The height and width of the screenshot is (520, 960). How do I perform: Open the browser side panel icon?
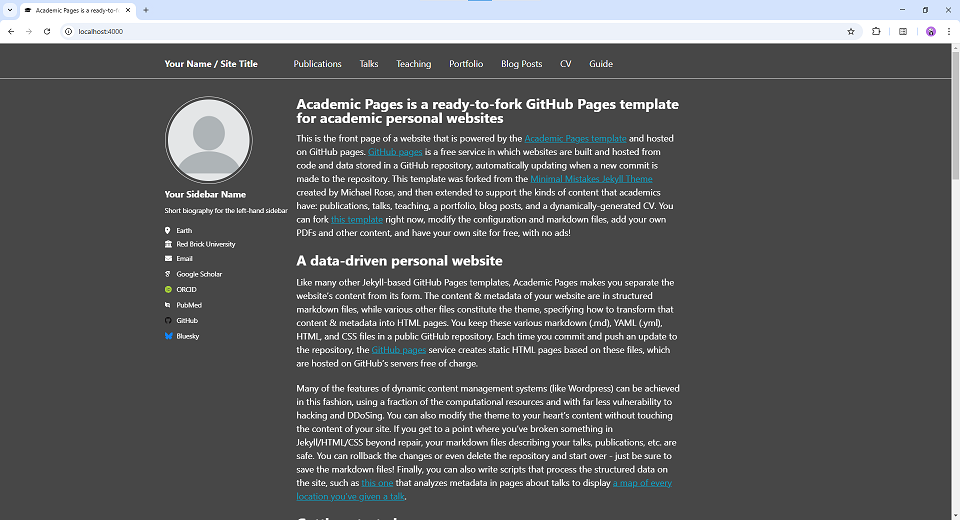coord(903,31)
